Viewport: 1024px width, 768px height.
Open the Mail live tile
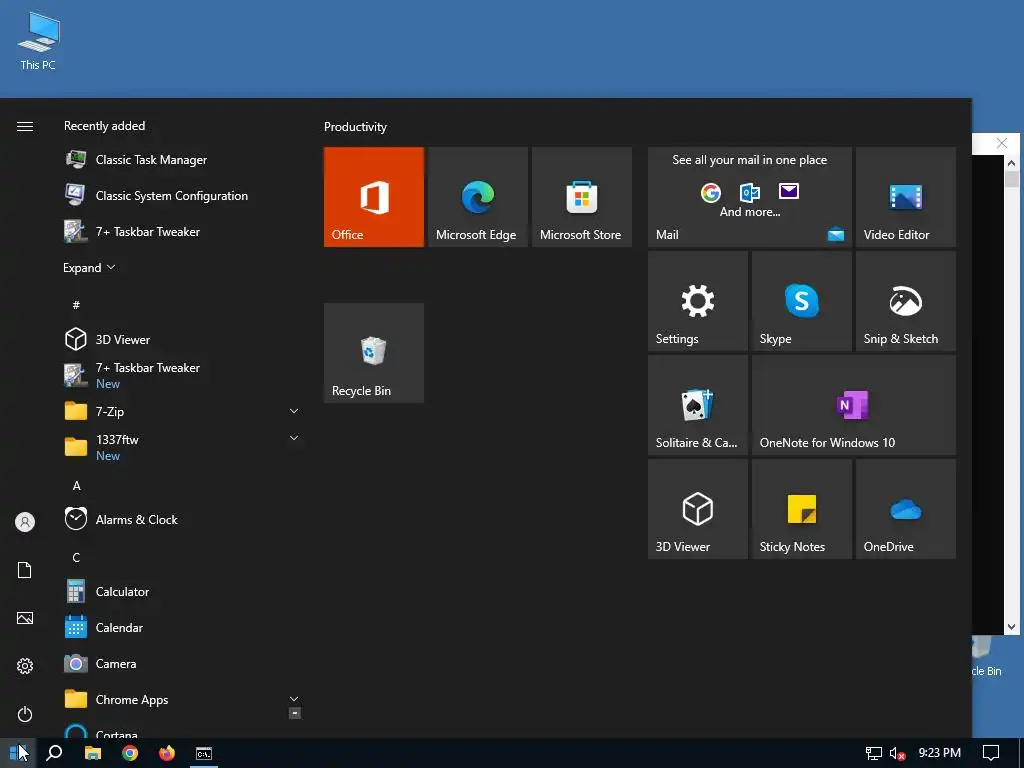coord(750,197)
